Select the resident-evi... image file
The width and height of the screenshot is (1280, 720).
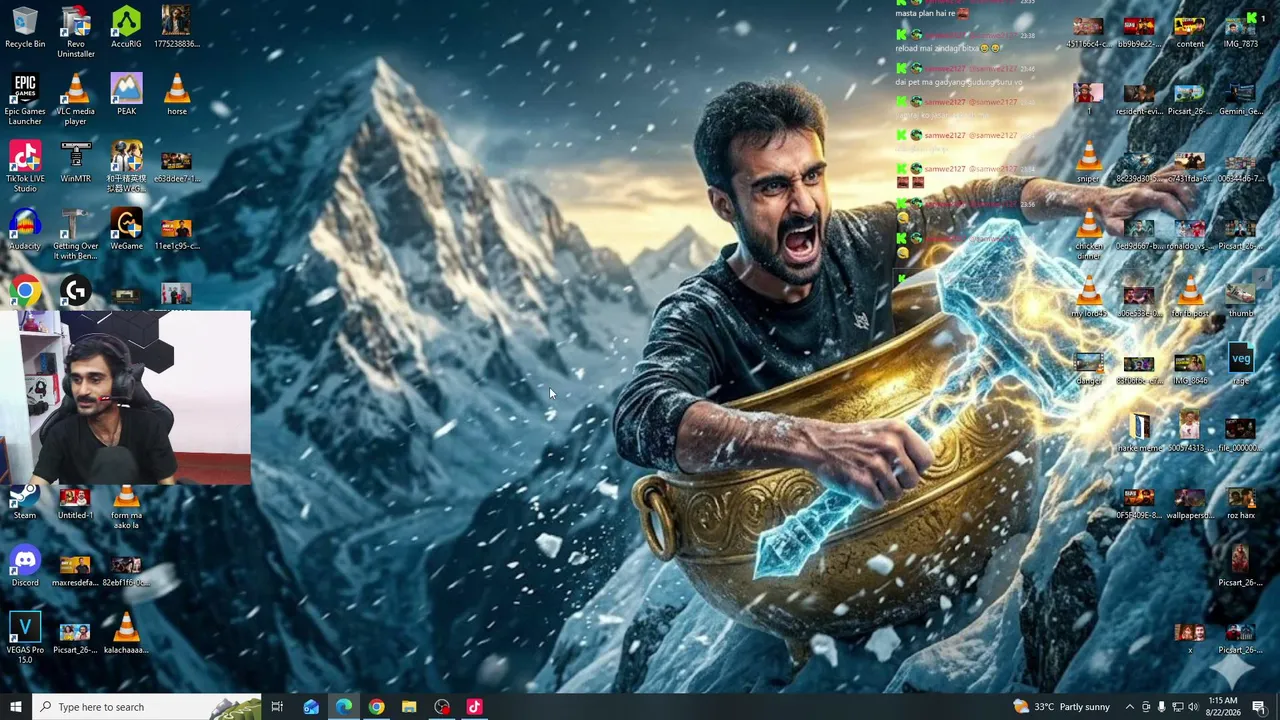tap(1139, 98)
